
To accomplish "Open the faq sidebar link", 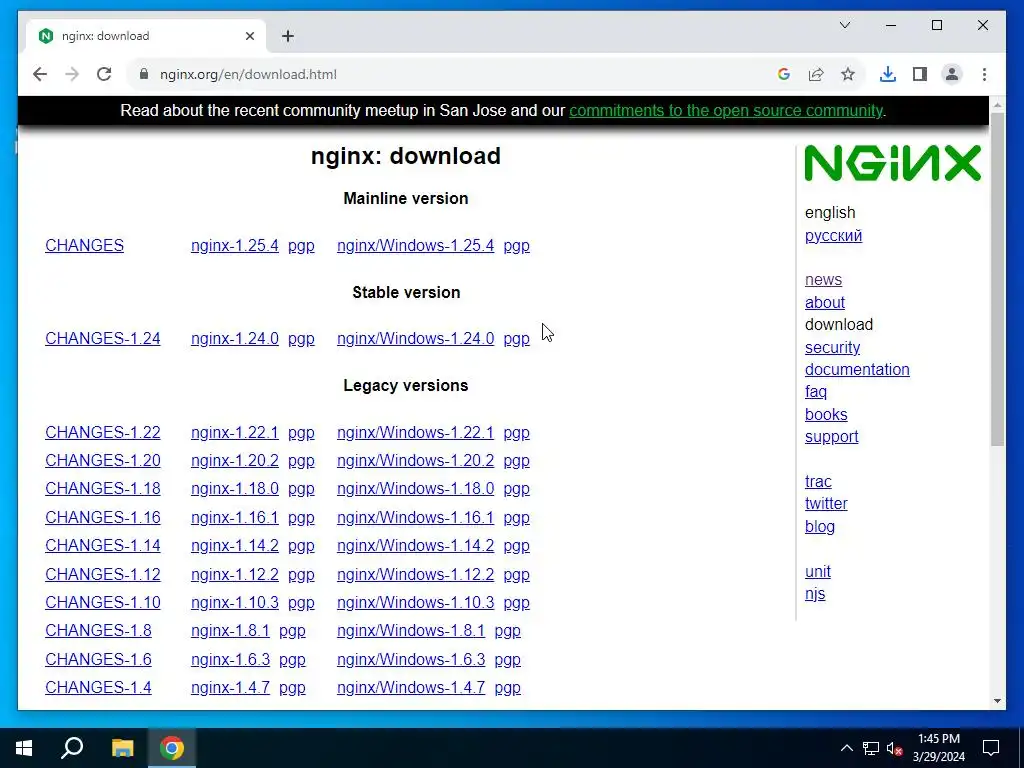I will pos(816,392).
